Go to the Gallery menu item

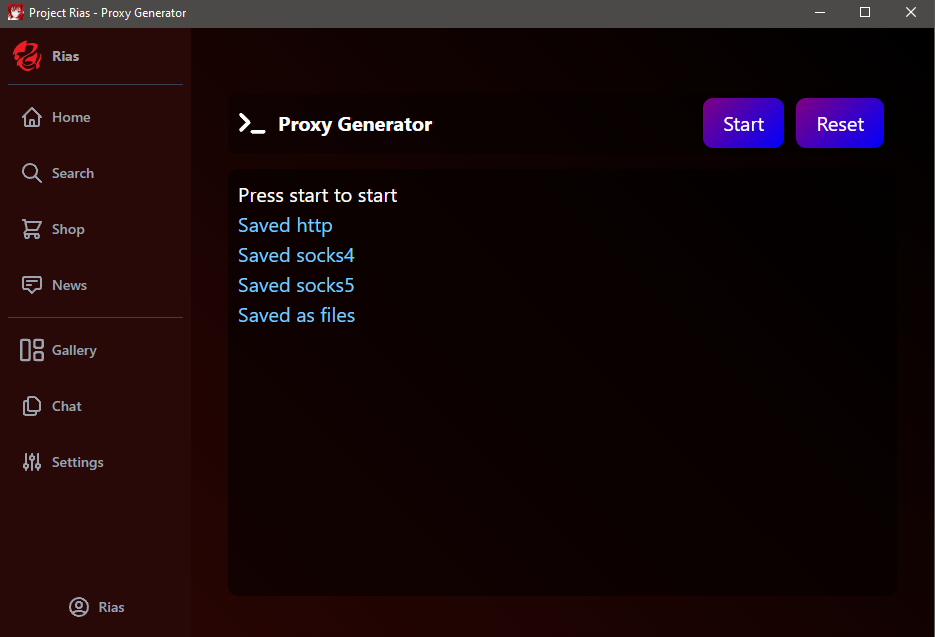point(74,350)
